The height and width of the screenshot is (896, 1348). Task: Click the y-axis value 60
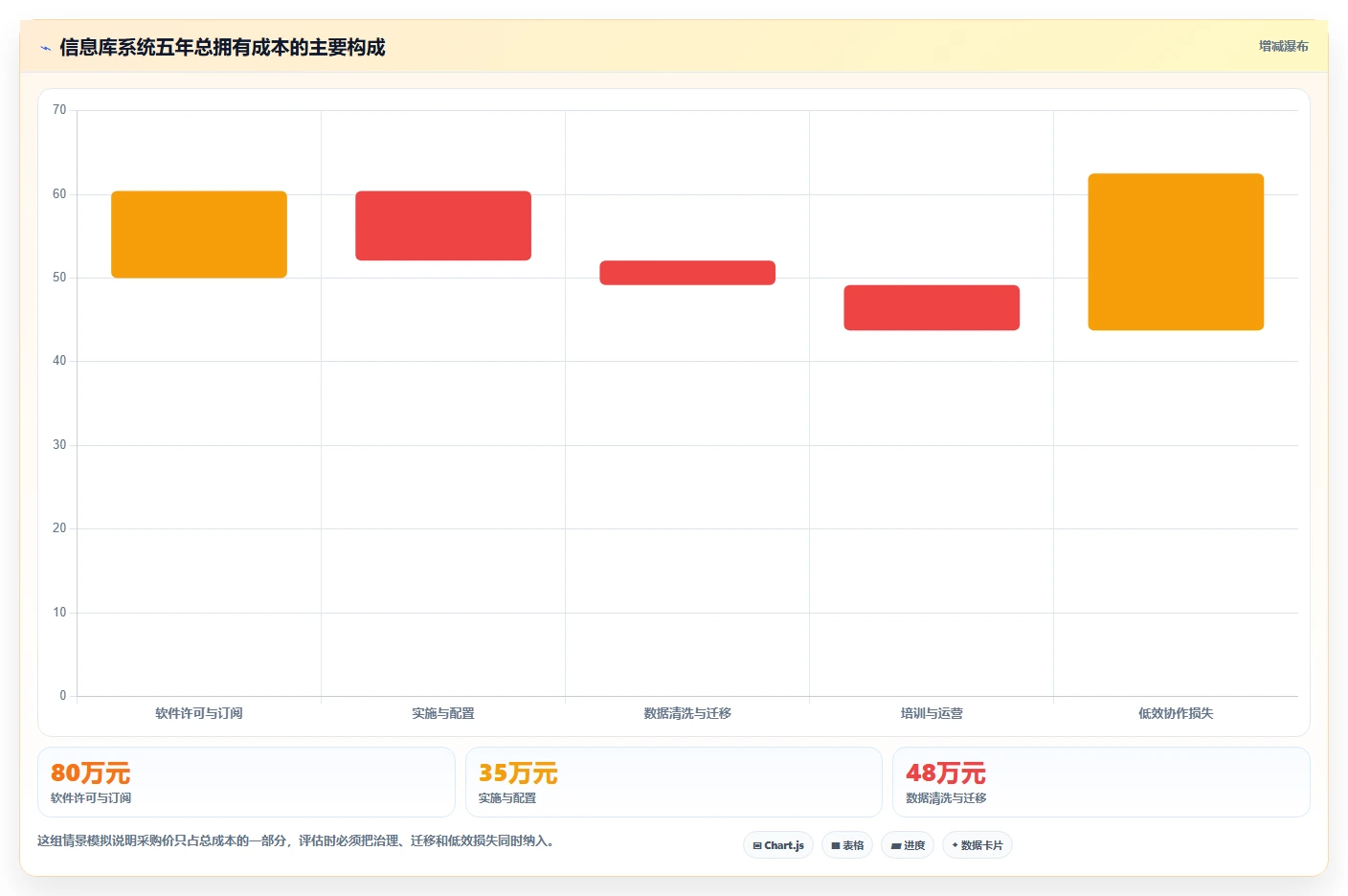[x=59, y=194]
